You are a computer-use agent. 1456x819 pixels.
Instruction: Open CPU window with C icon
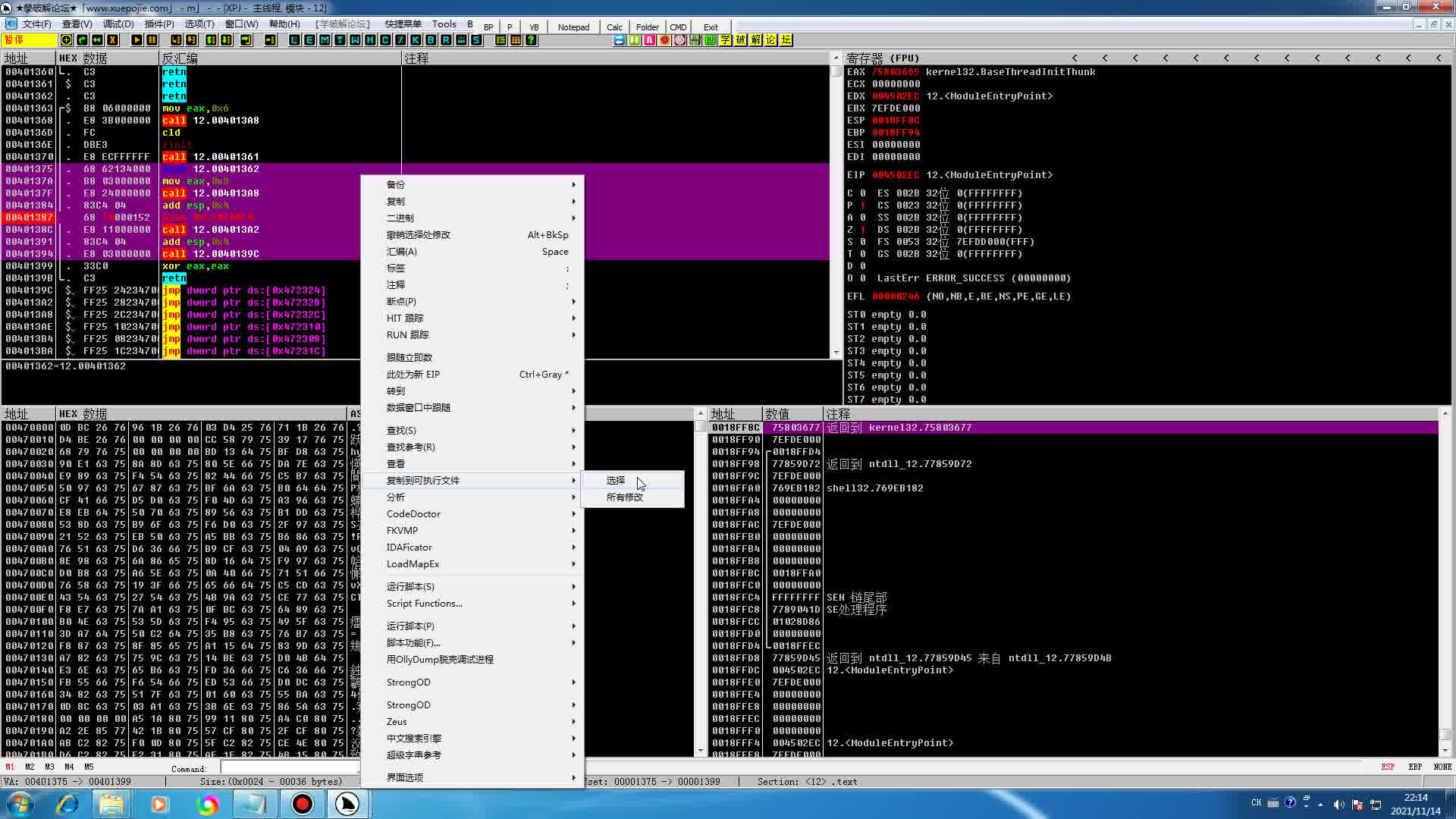tap(385, 40)
